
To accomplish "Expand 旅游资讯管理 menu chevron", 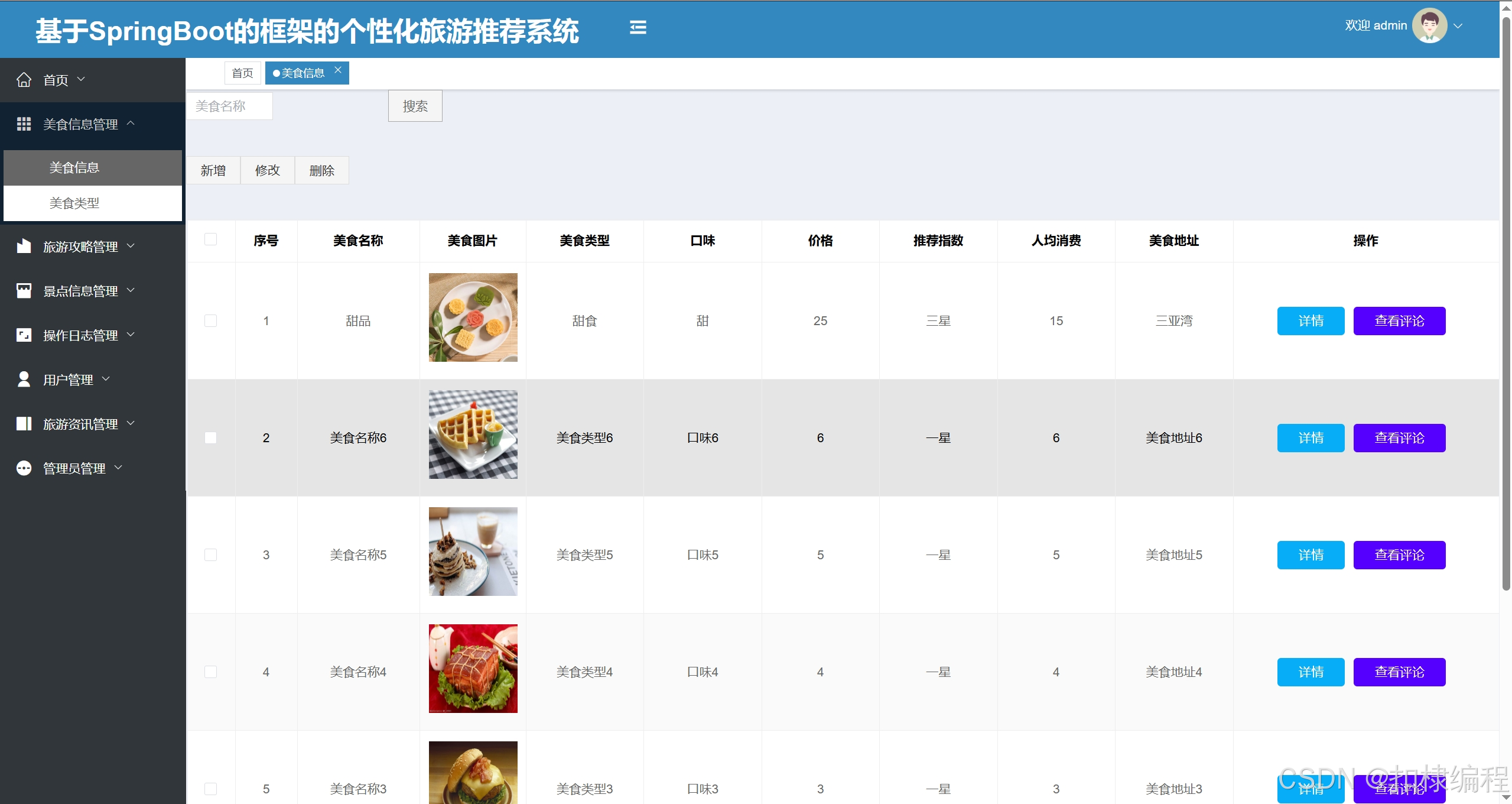I will coord(131,423).
